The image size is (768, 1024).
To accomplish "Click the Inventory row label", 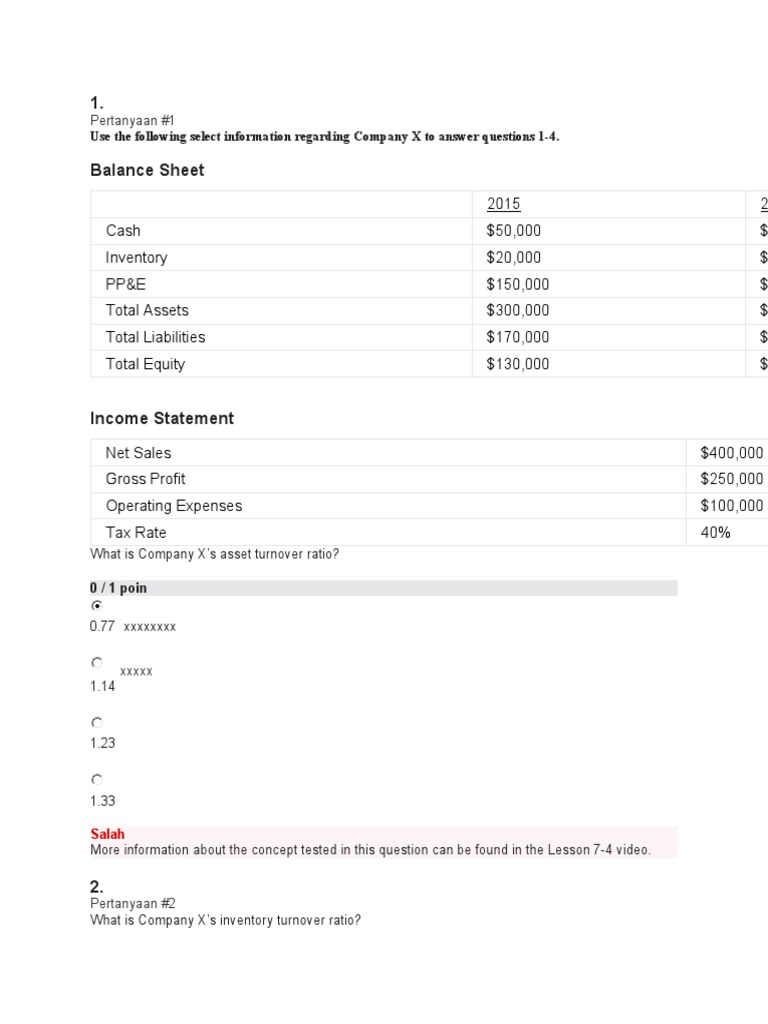I will (x=136, y=257).
